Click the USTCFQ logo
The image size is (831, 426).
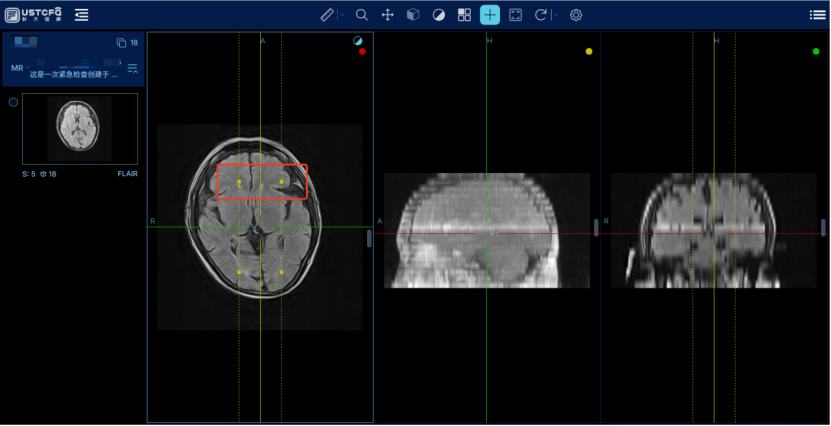[33, 15]
